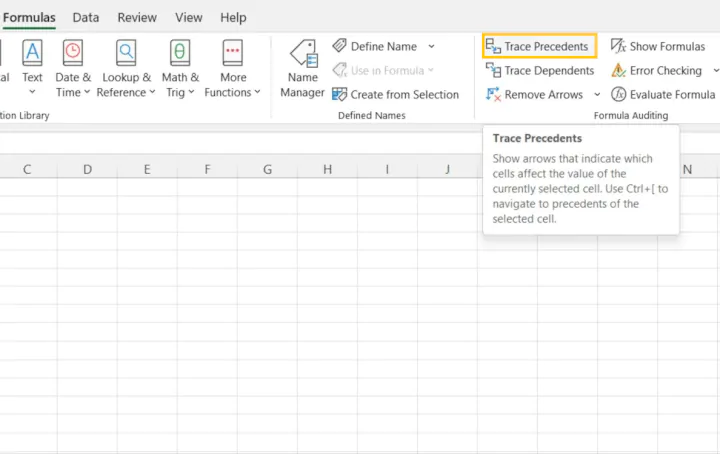
Task: Click the Show Formulas label
Action: click(x=667, y=46)
